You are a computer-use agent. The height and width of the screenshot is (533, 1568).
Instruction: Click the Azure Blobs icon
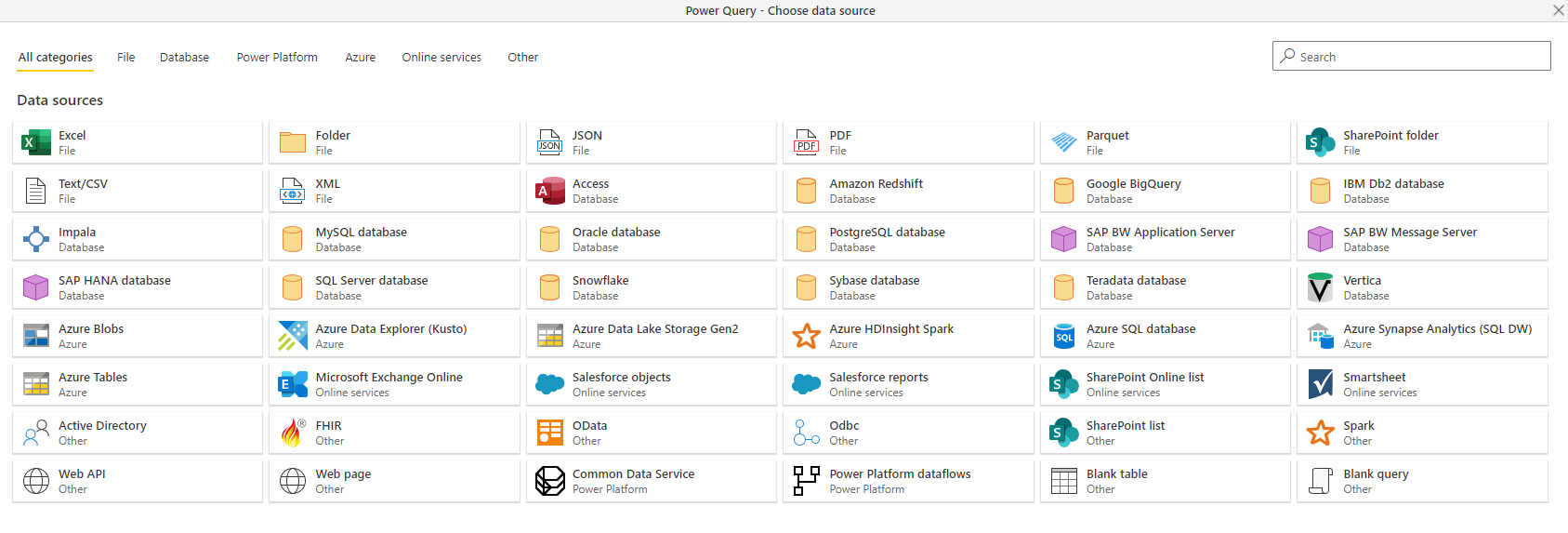click(x=35, y=336)
